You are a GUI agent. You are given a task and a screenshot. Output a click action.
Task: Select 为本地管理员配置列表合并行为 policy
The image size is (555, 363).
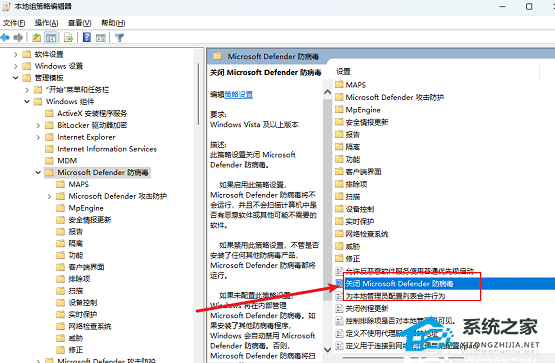[395, 296]
